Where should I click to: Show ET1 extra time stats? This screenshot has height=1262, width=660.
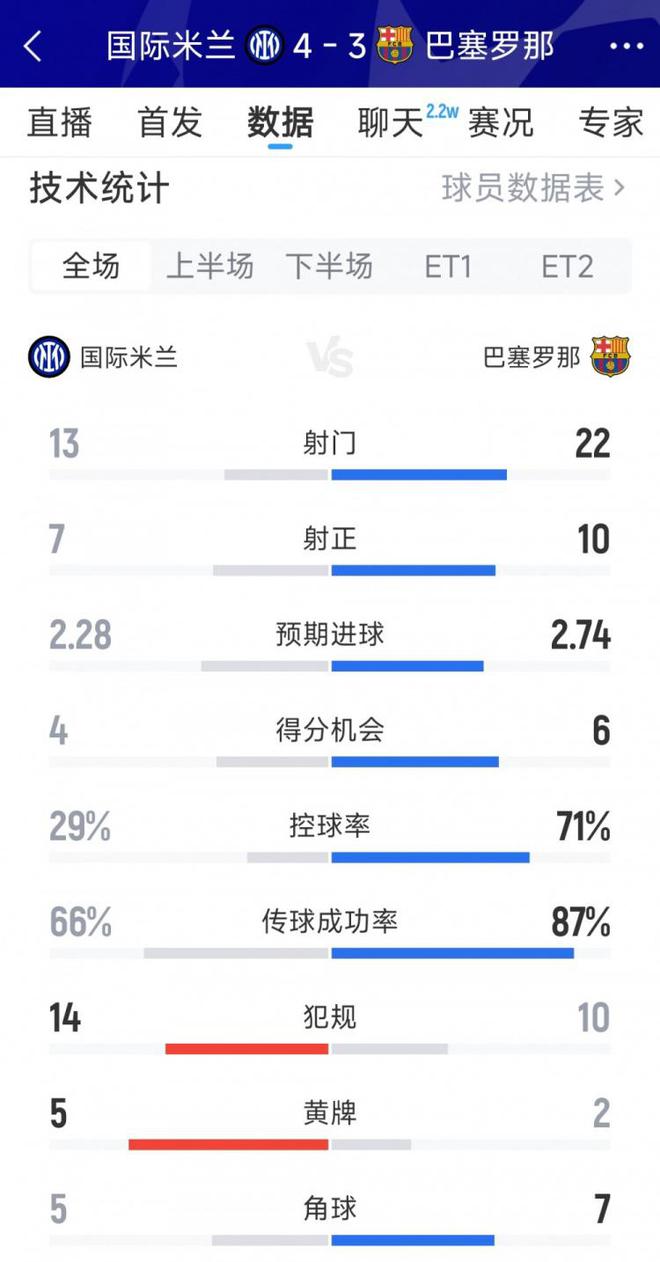pos(448,266)
